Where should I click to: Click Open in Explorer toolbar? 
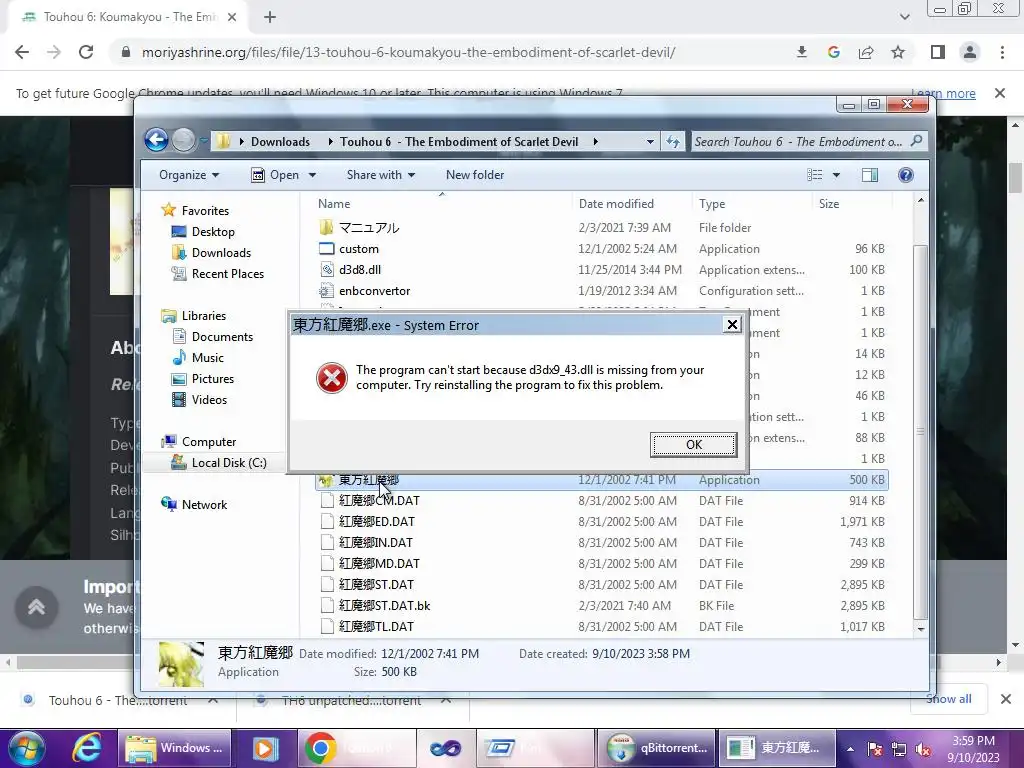(276, 175)
